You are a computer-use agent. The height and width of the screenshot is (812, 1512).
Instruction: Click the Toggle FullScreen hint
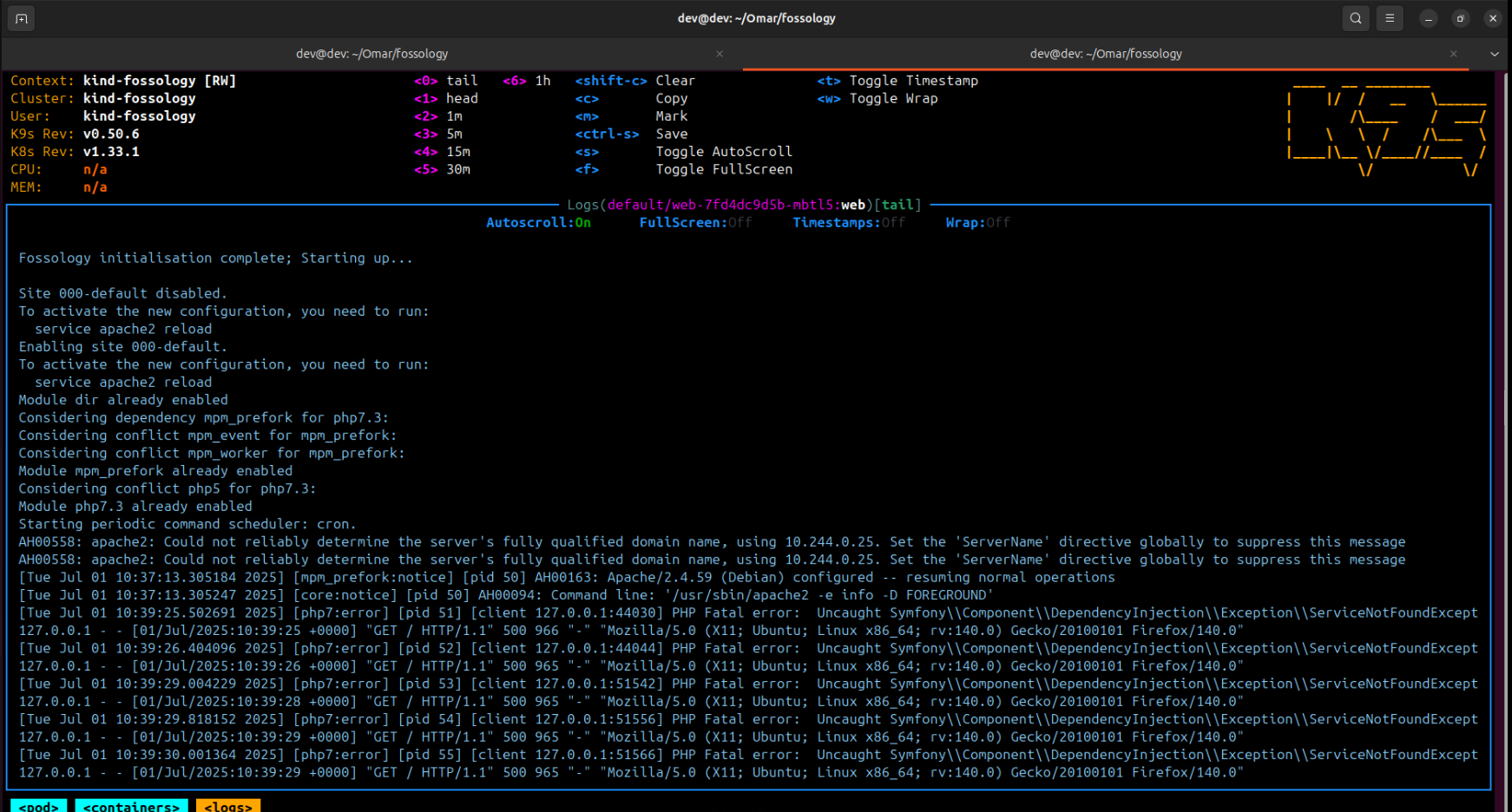[724, 170]
